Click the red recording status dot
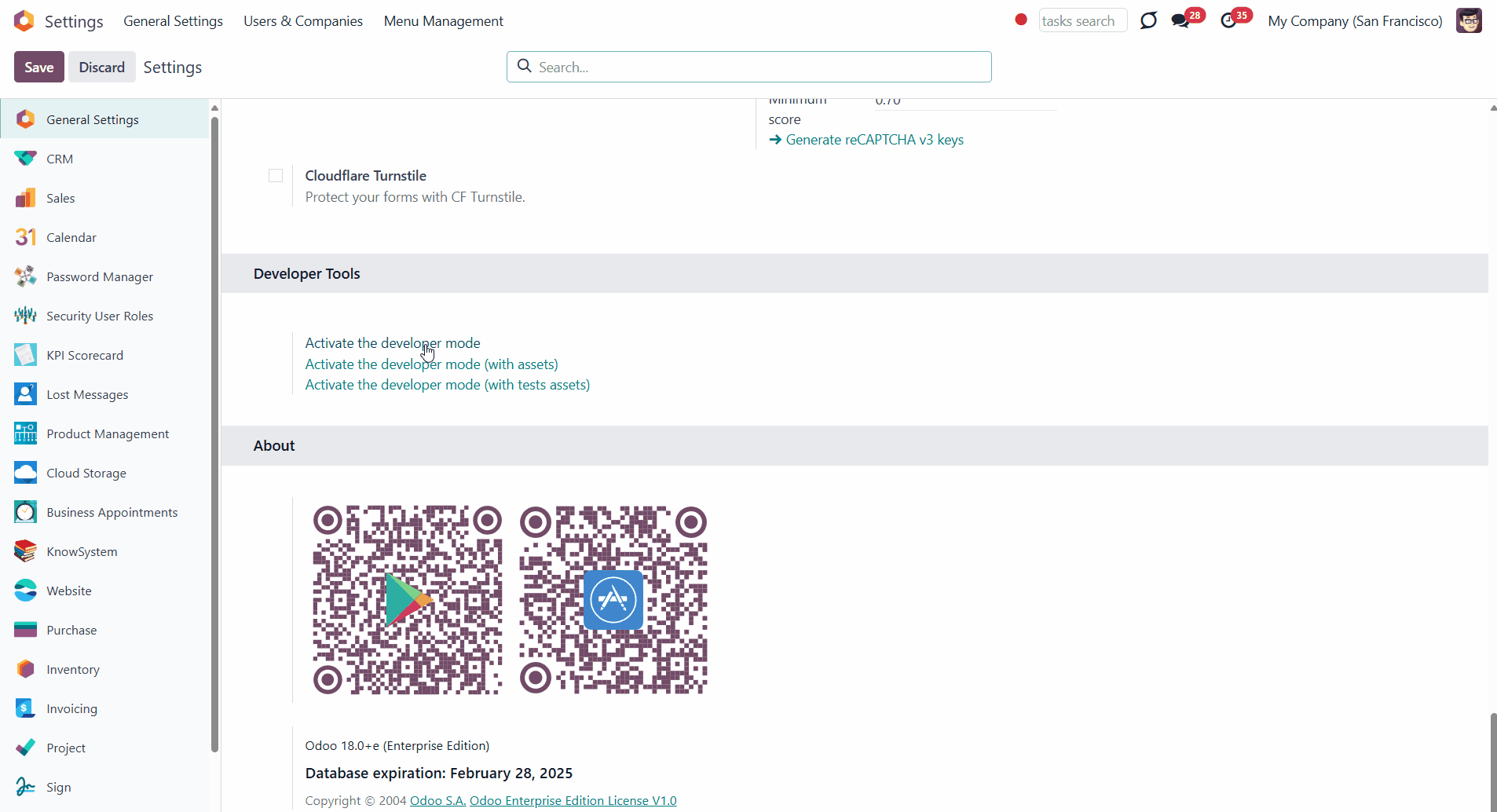This screenshot has width=1497, height=812. coord(1021,20)
